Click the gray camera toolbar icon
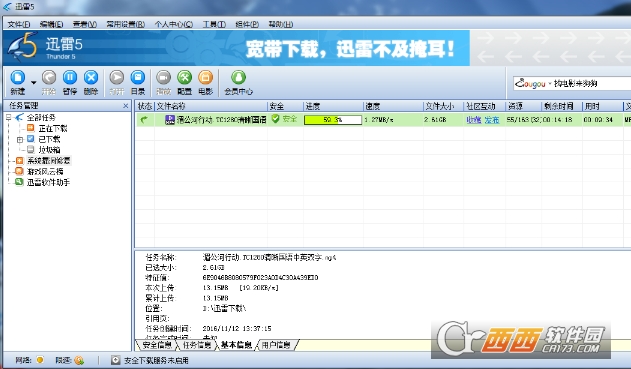The image size is (631, 369). click(x=163, y=77)
